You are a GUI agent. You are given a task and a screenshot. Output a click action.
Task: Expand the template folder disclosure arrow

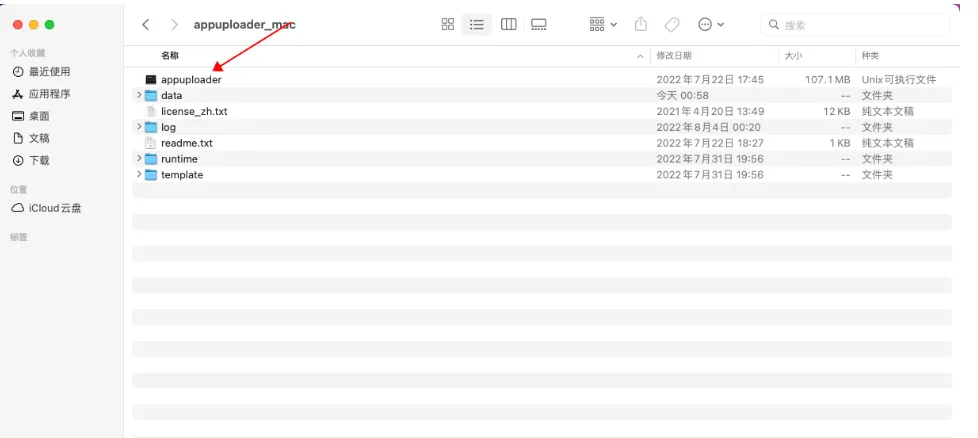click(x=139, y=175)
